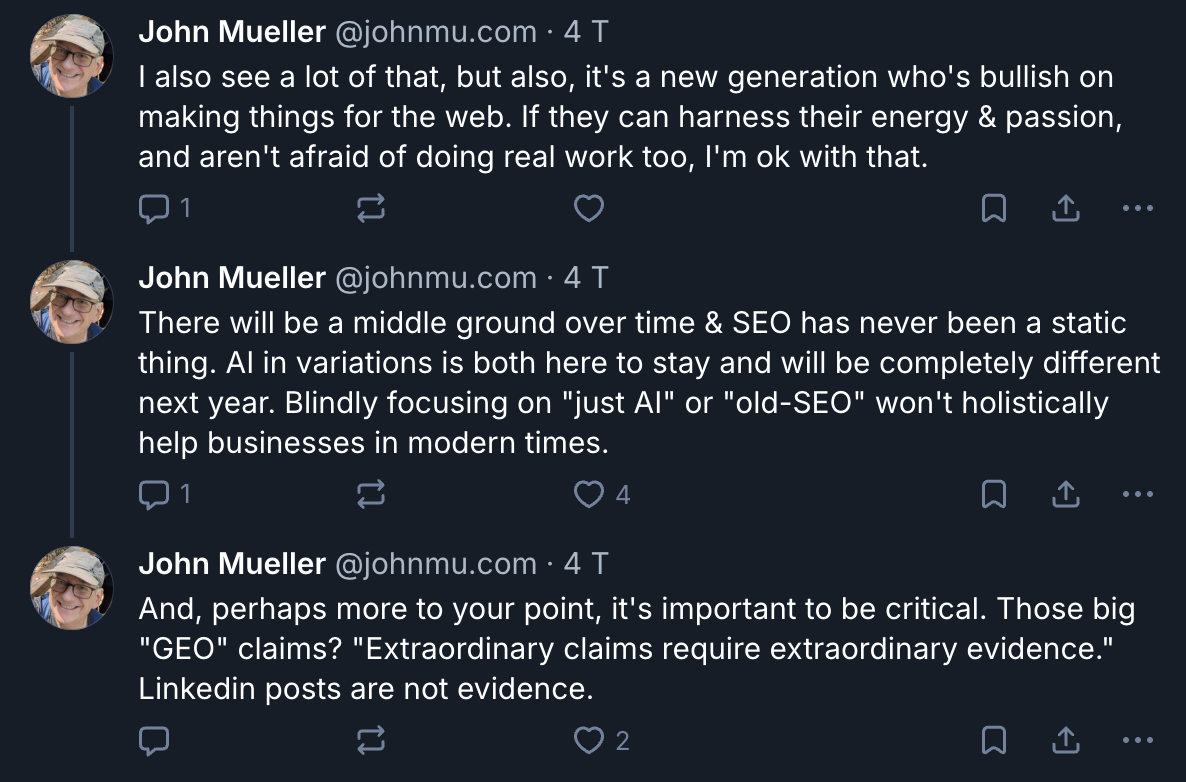Open the "4 T" timestamp on second post
This screenshot has width=1186, height=782.
point(585,278)
